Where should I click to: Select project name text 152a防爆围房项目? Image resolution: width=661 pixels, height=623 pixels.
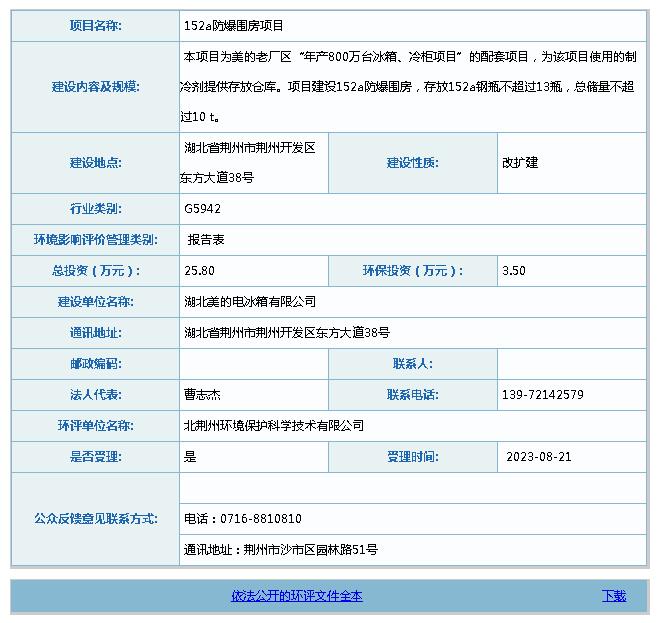tap(234, 26)
